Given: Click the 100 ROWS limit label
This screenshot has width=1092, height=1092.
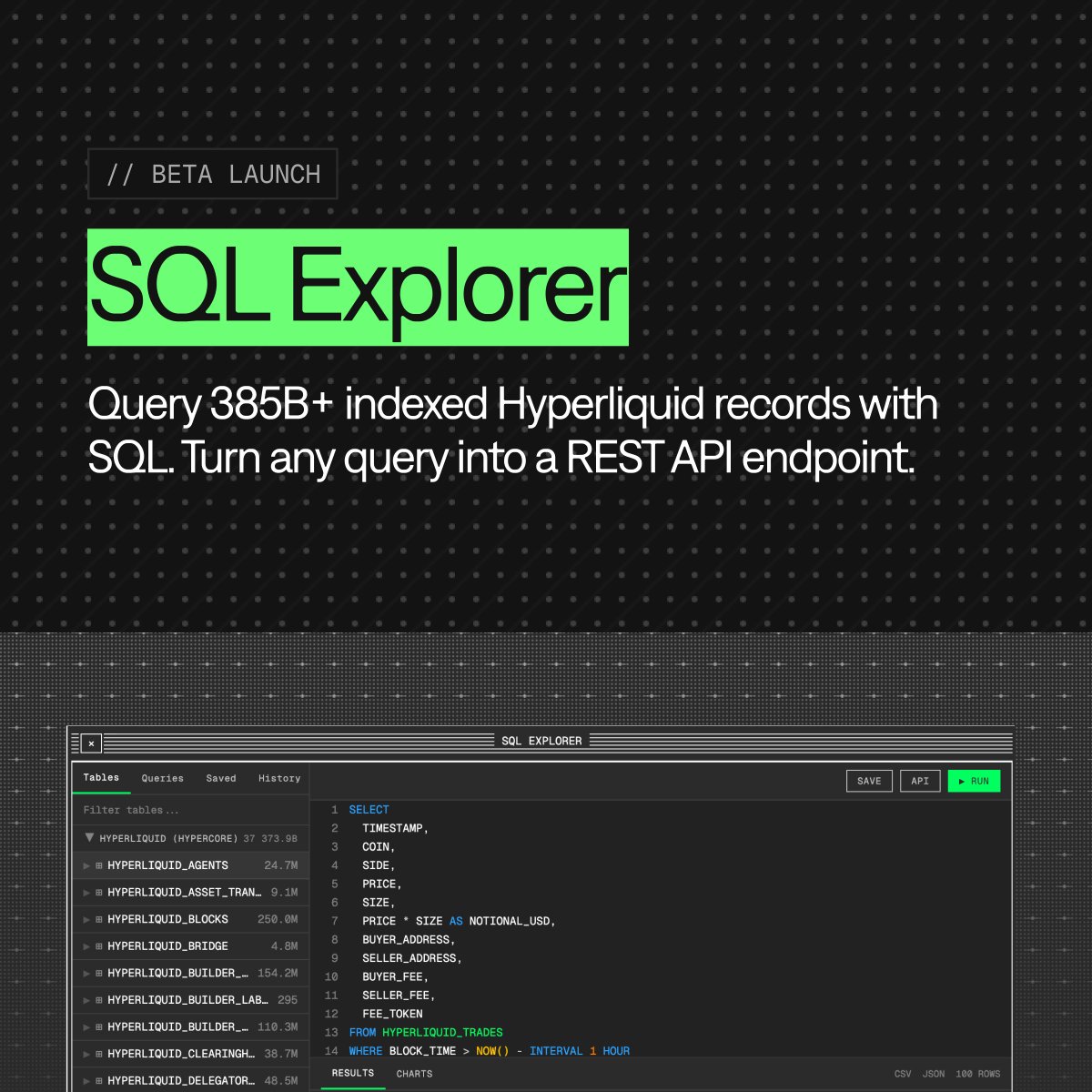Looking at the screenshot, I should [978, 1074].
